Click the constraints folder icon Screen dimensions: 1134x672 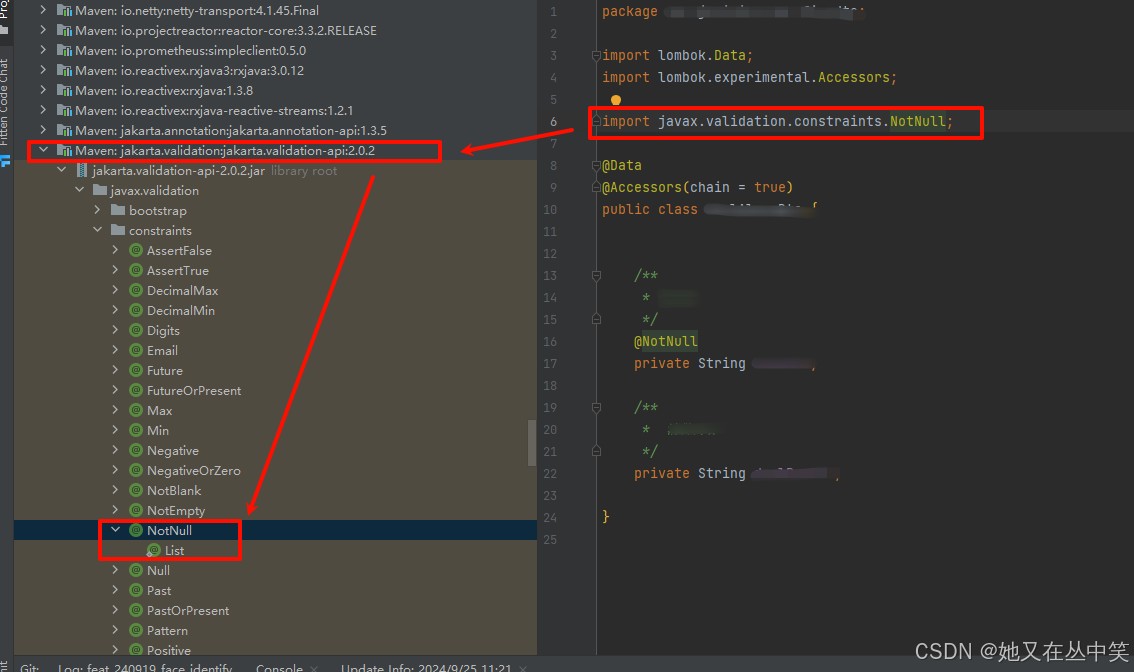click(x=118, y=230)
